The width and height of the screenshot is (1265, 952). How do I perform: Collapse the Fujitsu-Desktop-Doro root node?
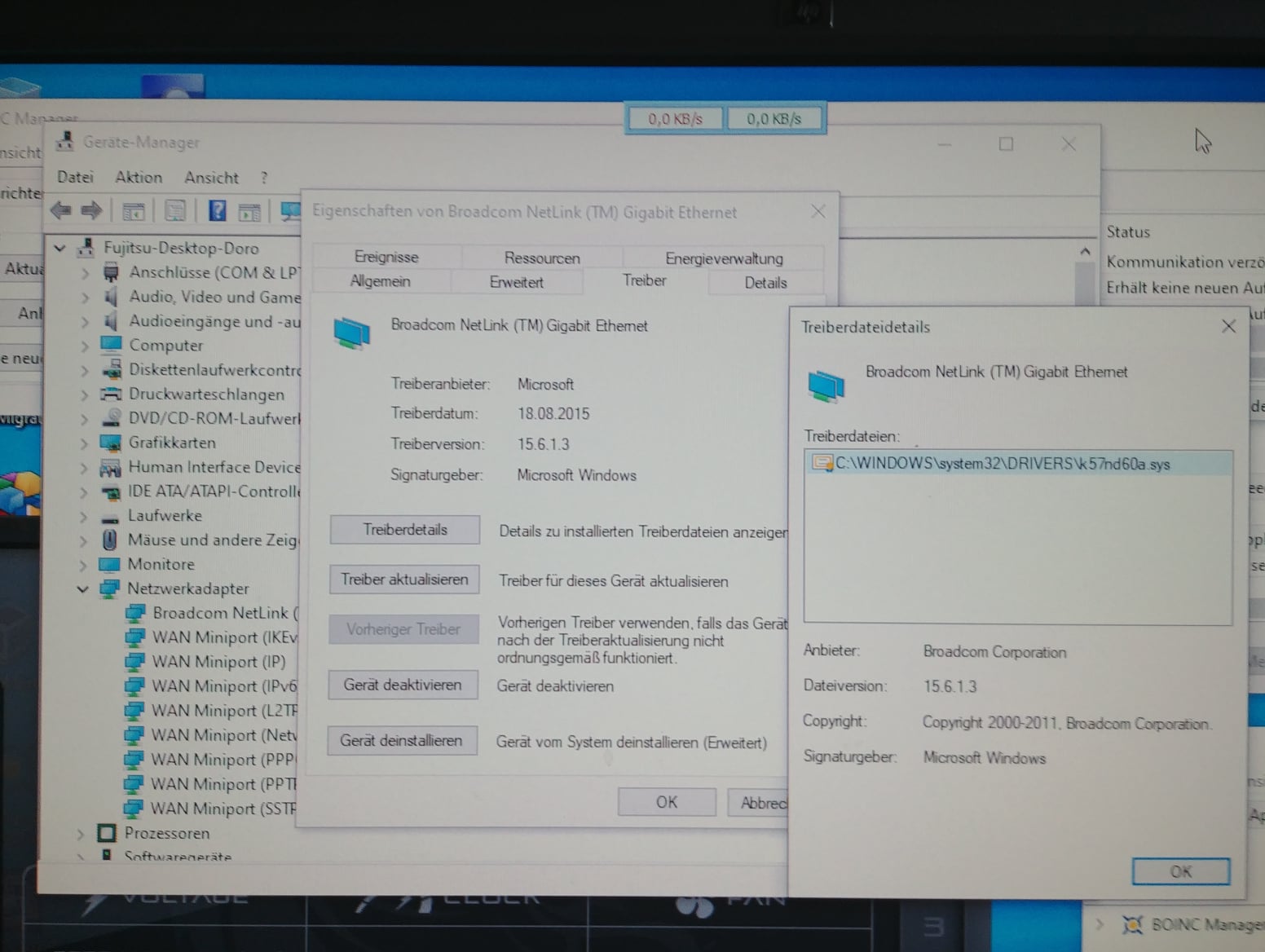pyautogui.click(x=60, y=248)
